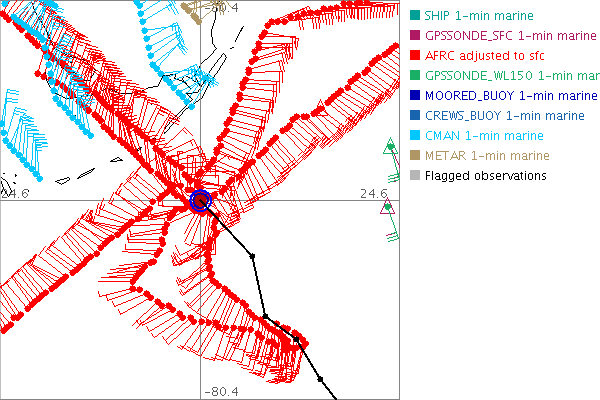Image resolution: width=600 pixels, height=400 pixels.
Task: Click the CREWS_BUOY legend color square
Action: click(414, 115)
